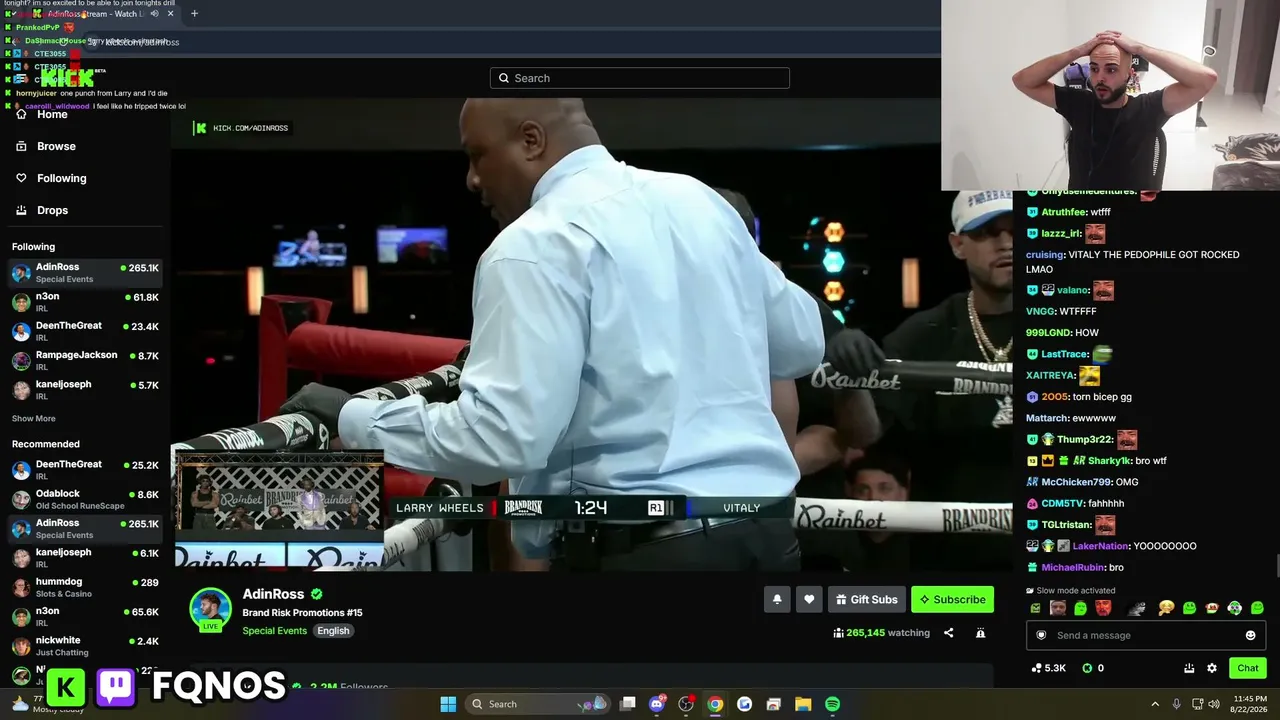The height and width of the screenshot is (720, 1280).
Task: Click the Gift Subs button
Action: pyautogui.click(x=867, y=599)
